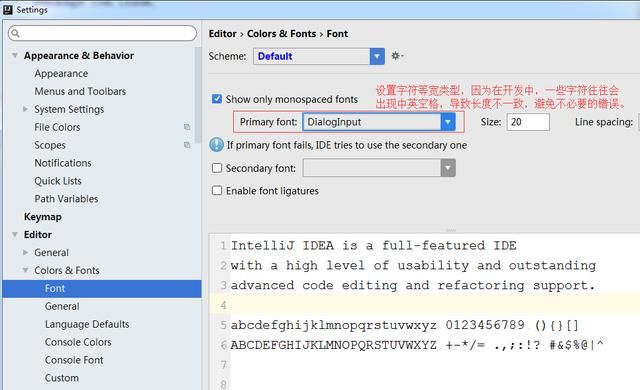Click preview line of uppercase alphabet
640x390 pixels.
tap(417, 345)
